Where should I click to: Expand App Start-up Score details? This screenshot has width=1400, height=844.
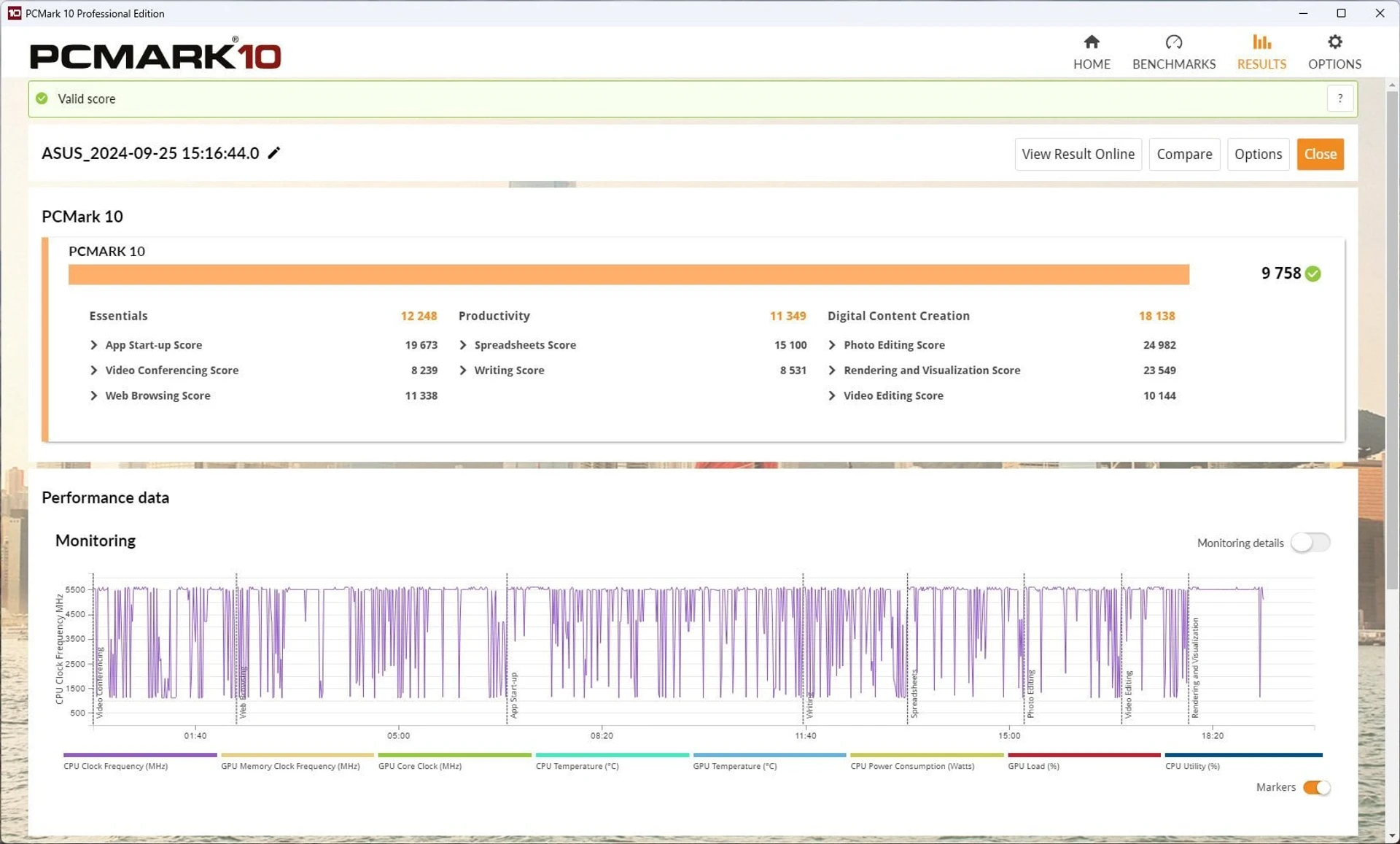[x=93, y=345]
